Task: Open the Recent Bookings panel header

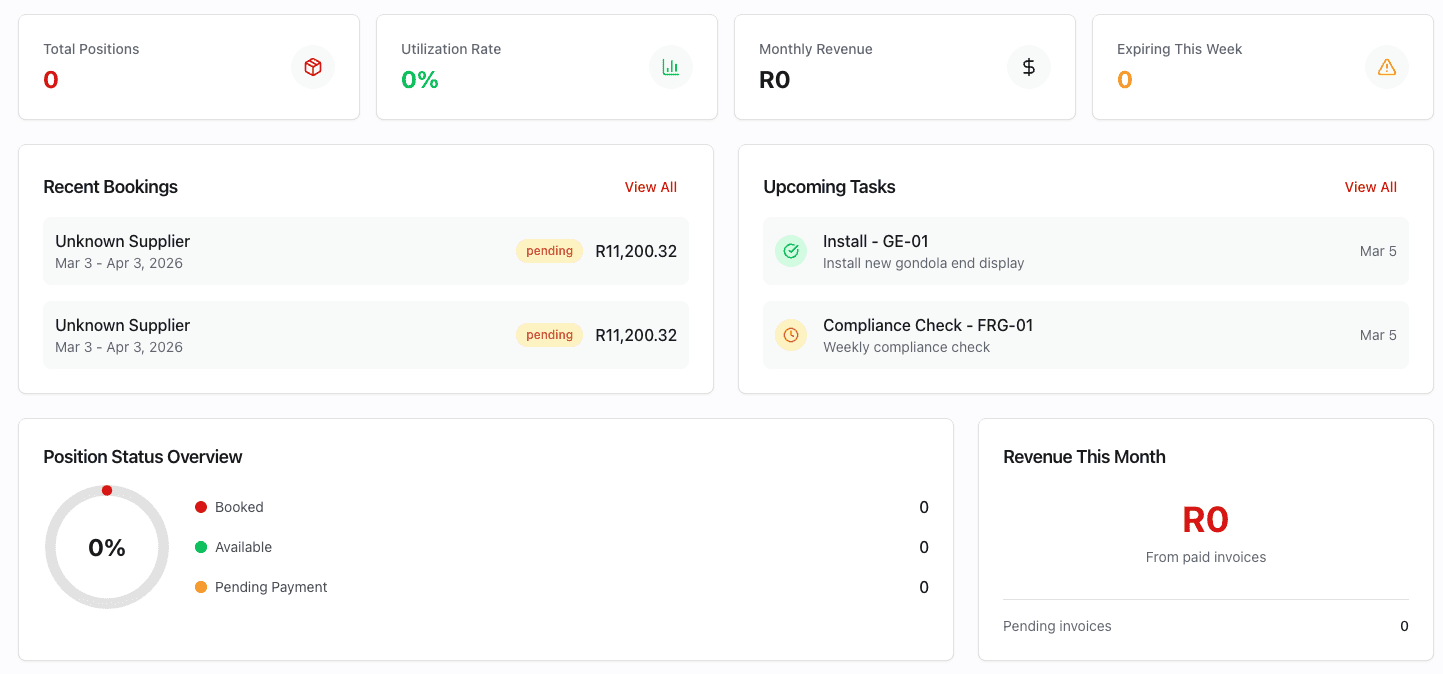Action: [110, 187]
